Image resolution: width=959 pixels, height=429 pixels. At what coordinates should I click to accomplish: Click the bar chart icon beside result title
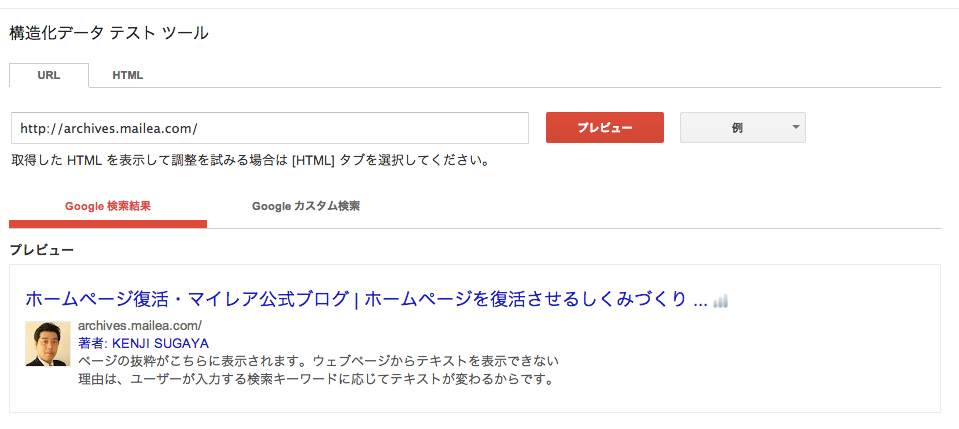click(x=720, y=300)
